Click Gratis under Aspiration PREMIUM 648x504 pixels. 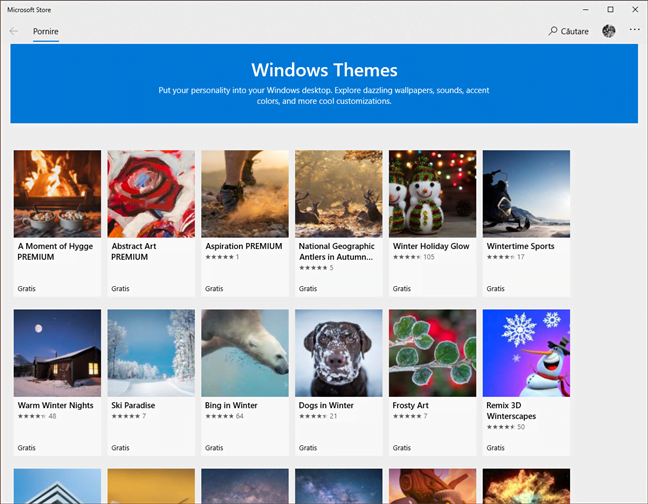point(214,289)
